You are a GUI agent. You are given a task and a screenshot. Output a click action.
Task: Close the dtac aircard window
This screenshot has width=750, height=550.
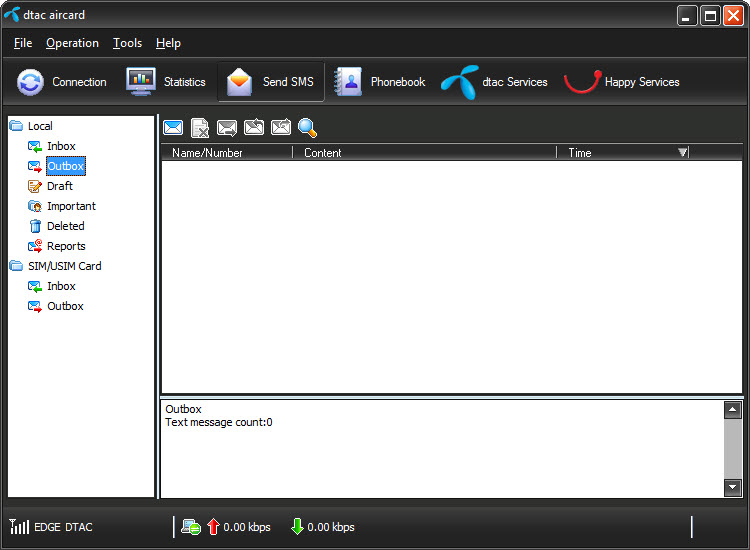[733, 15]
